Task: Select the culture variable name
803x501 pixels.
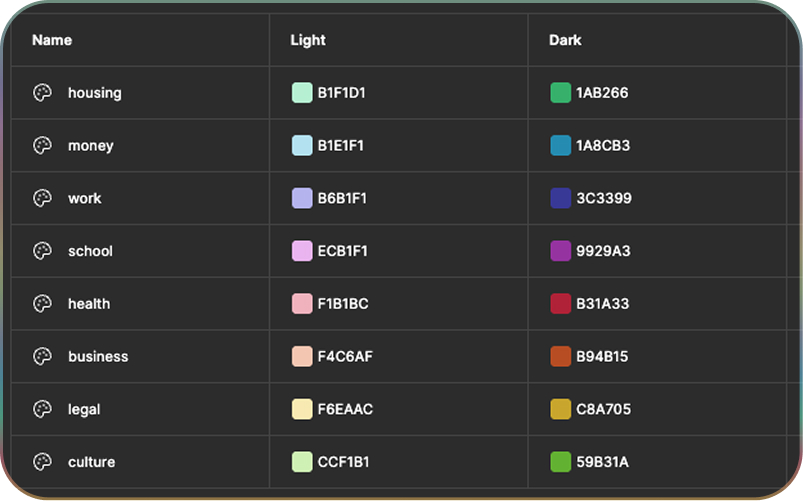Action: pos(92,462)
